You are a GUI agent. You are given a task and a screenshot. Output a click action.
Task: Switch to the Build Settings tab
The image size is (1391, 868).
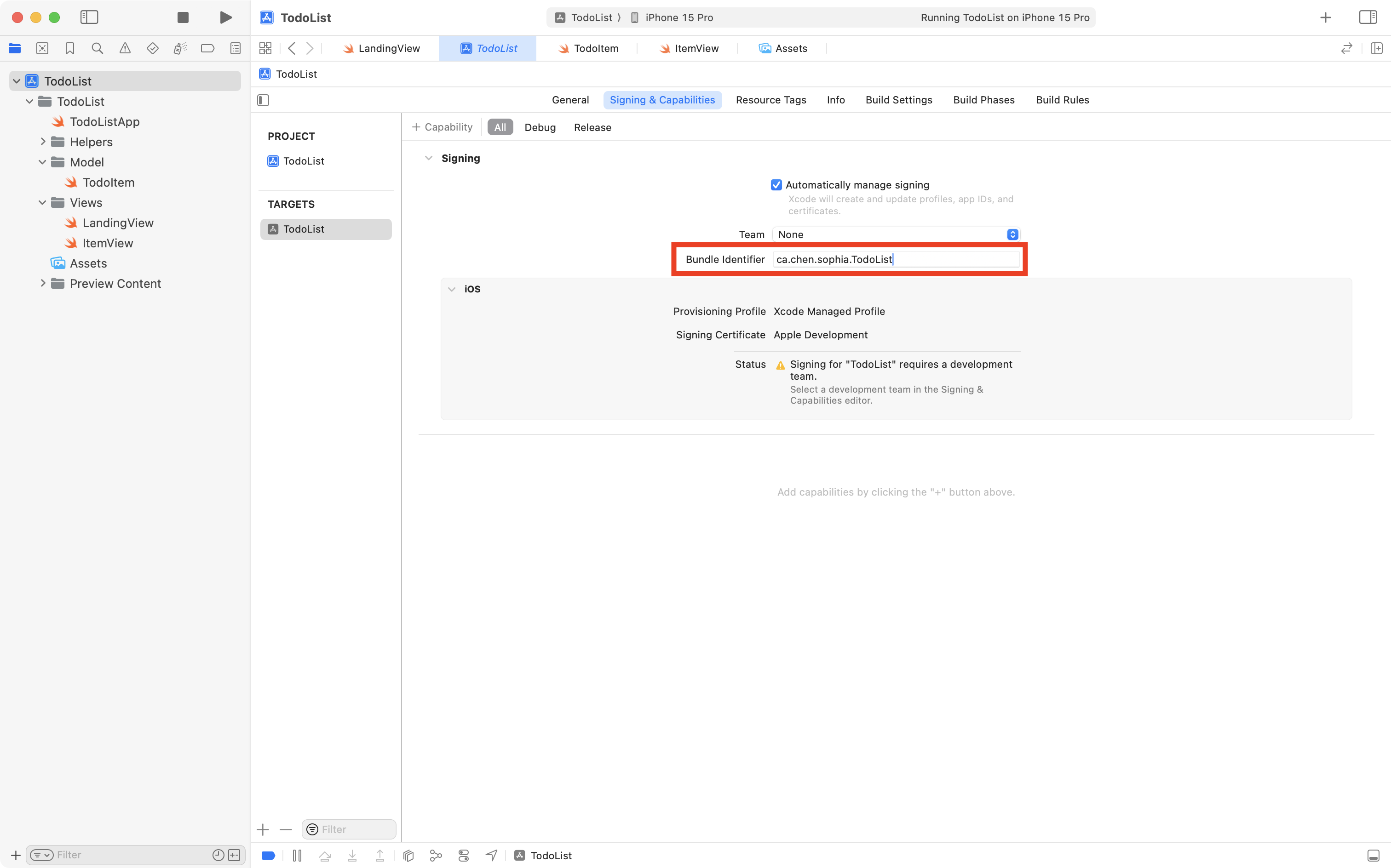click(898, 100)
